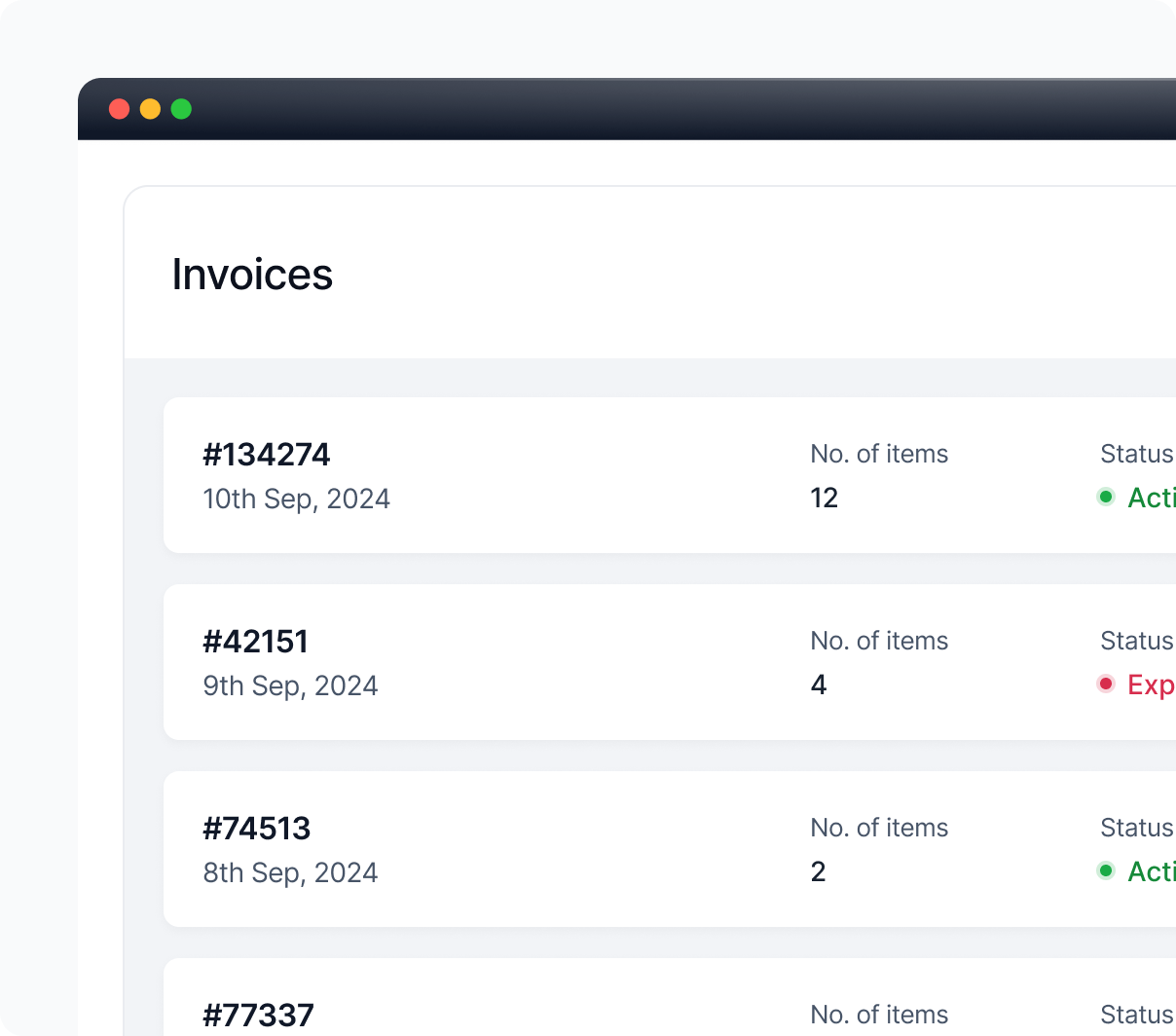The height and width of the screenshot is (1036, 1176).
Task: Click the item count 2
Action: [x=818, y=871]
